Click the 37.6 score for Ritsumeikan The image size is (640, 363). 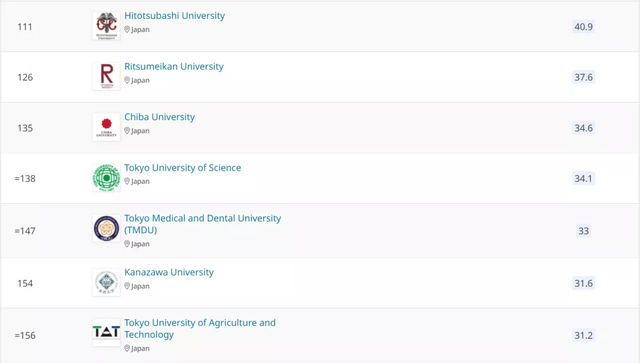(x=583, y=77)
